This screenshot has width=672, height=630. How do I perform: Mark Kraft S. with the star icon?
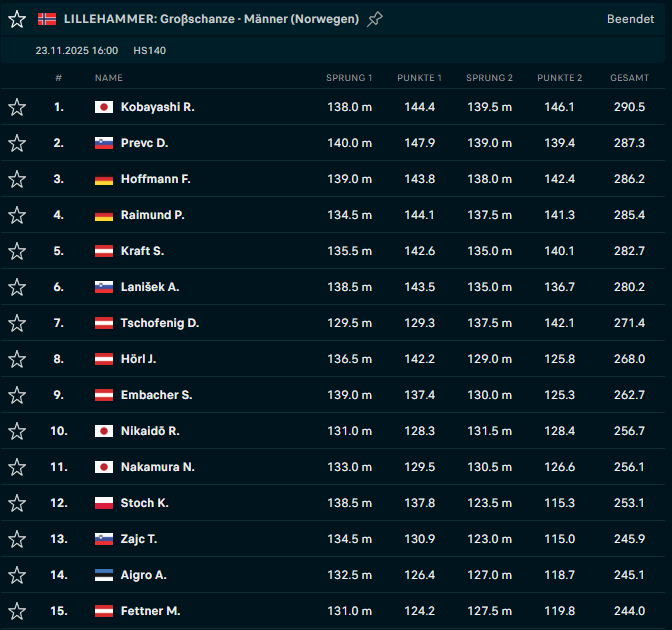point(17,251)
